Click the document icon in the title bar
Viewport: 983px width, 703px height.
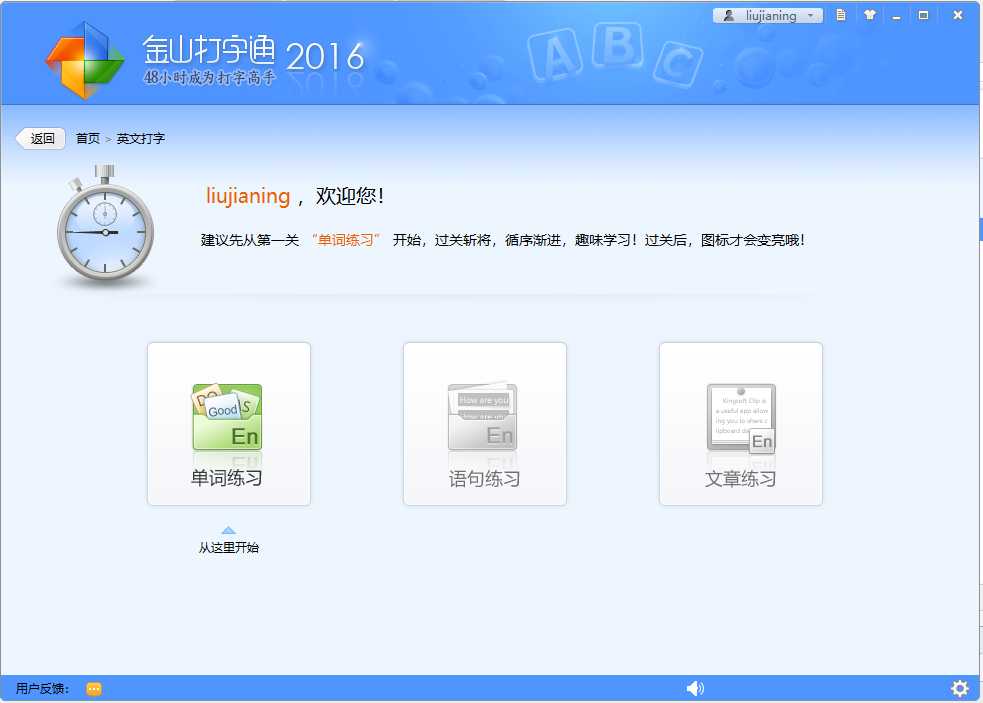point(841,15)
